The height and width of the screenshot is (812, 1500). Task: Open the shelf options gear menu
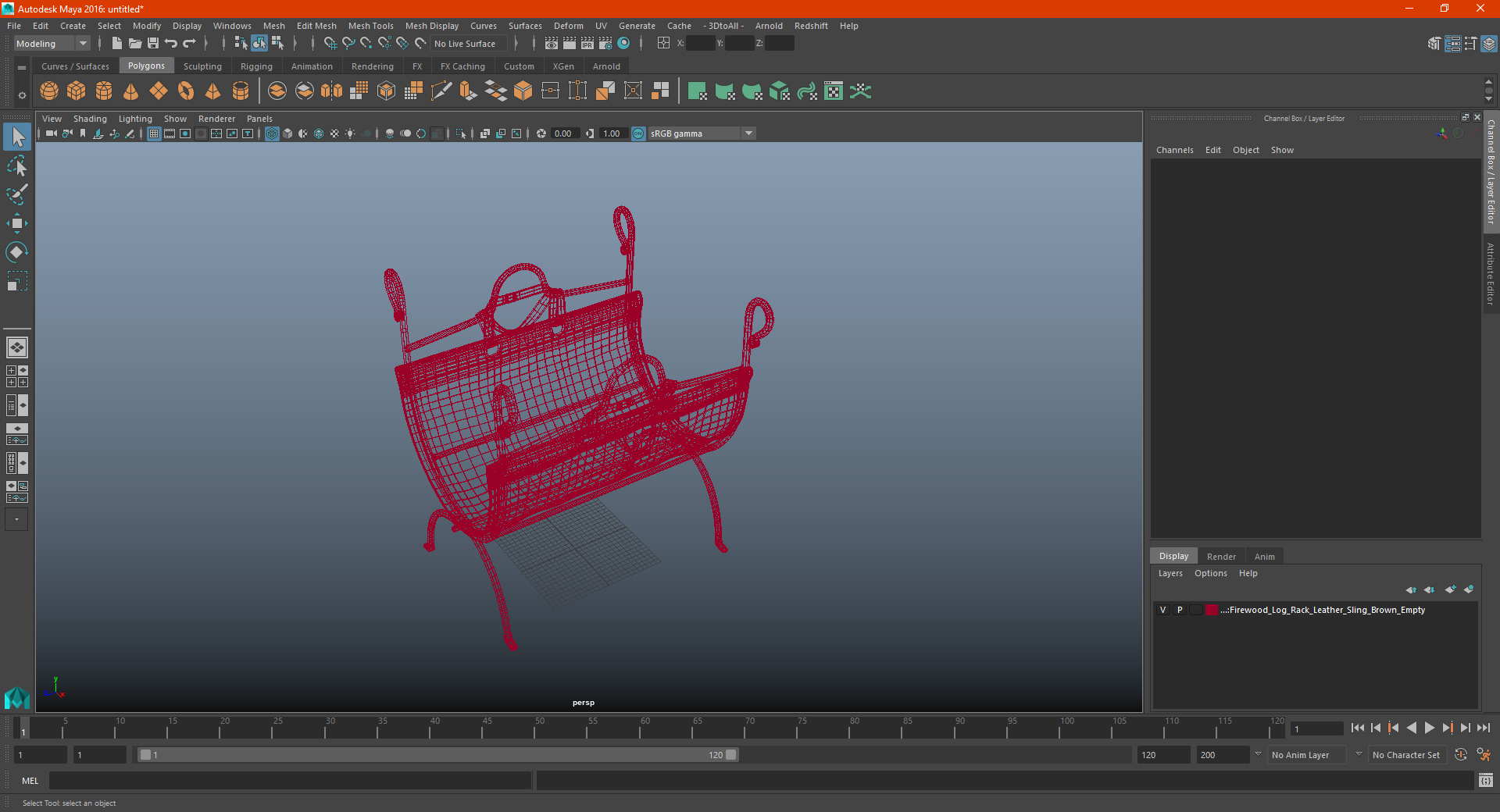click(22, 95)
